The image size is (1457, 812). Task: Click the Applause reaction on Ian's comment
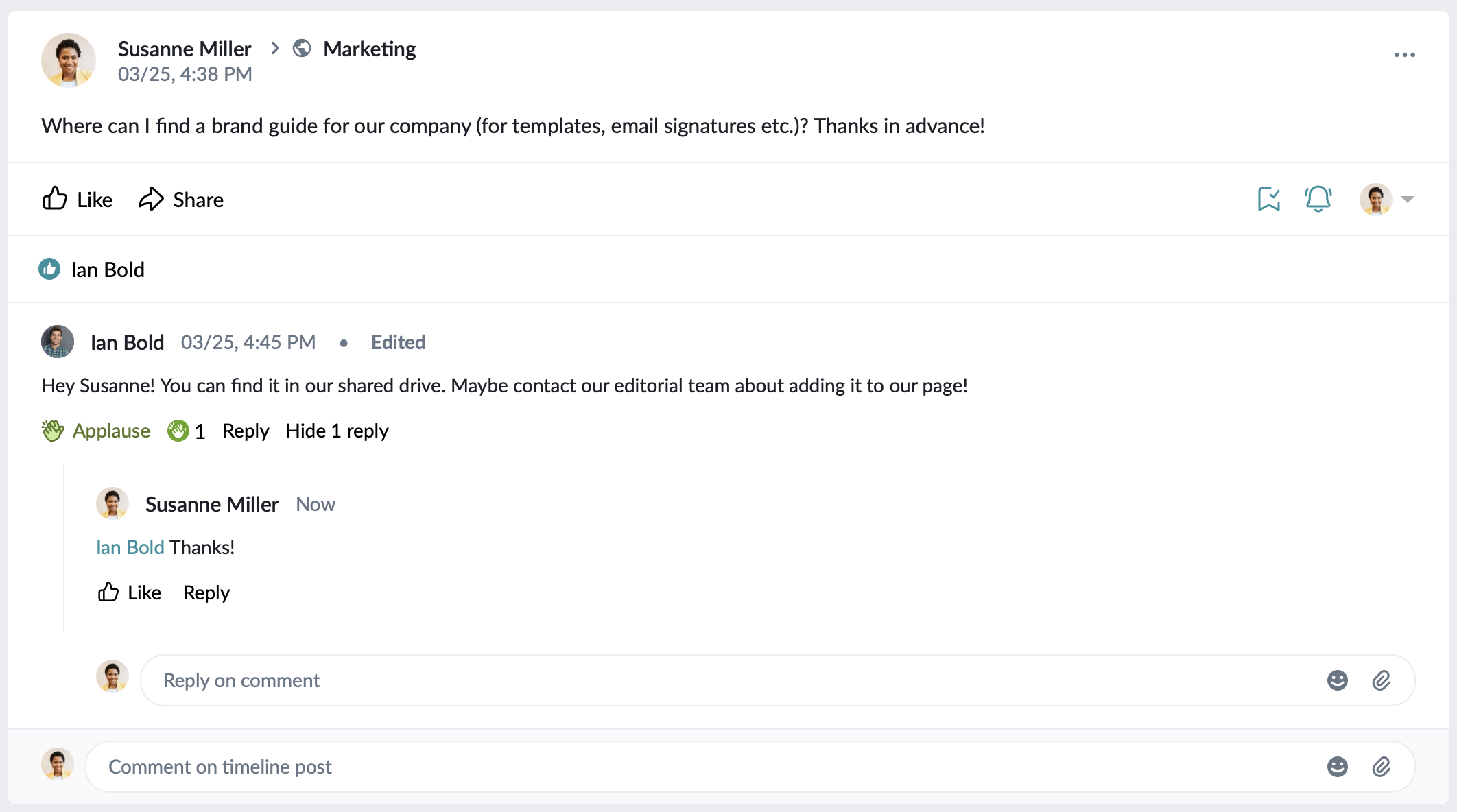point(96,431)
